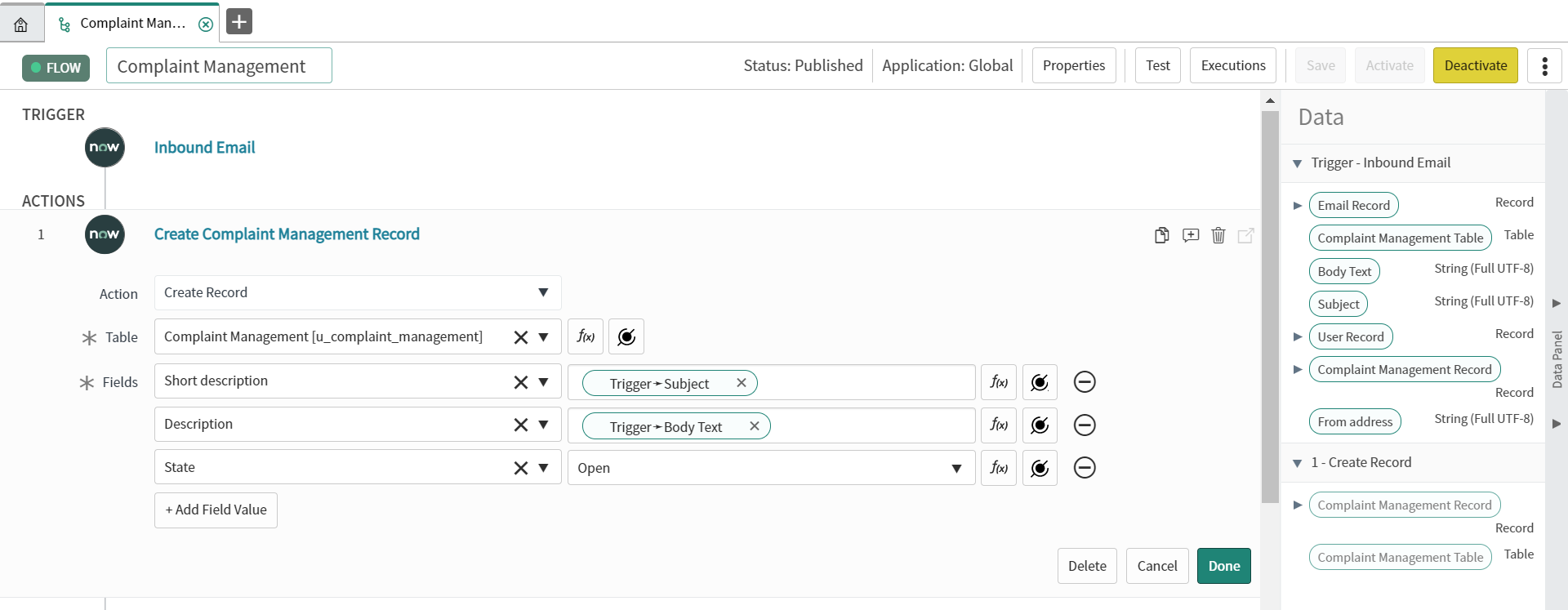Collapse 1 - Create Record section
The width and height of the screenshot is (1568, 610).
coord(1297,463)
